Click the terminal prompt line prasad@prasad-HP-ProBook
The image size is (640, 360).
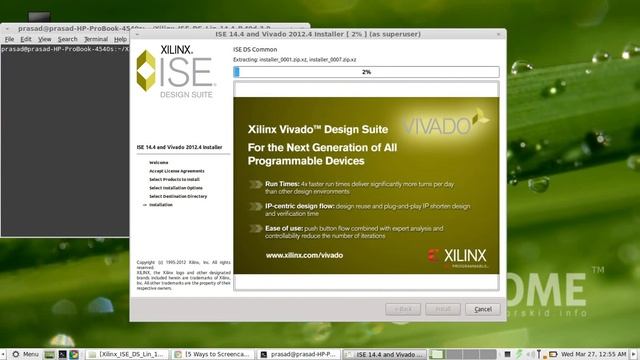pyautogui.click(x=65, y=49)
